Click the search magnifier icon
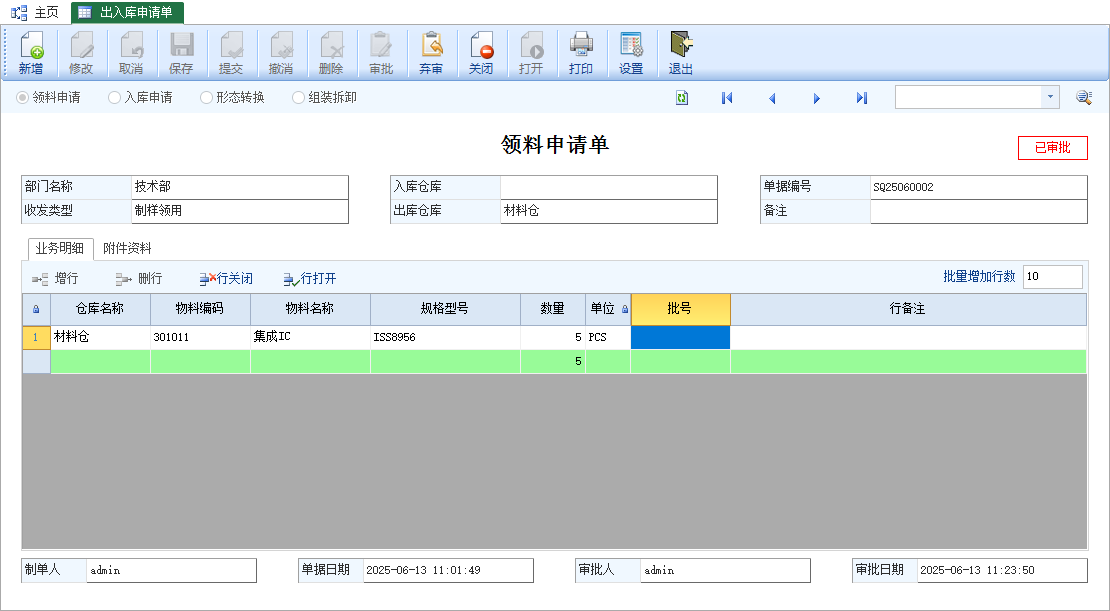 point(1084,97)
